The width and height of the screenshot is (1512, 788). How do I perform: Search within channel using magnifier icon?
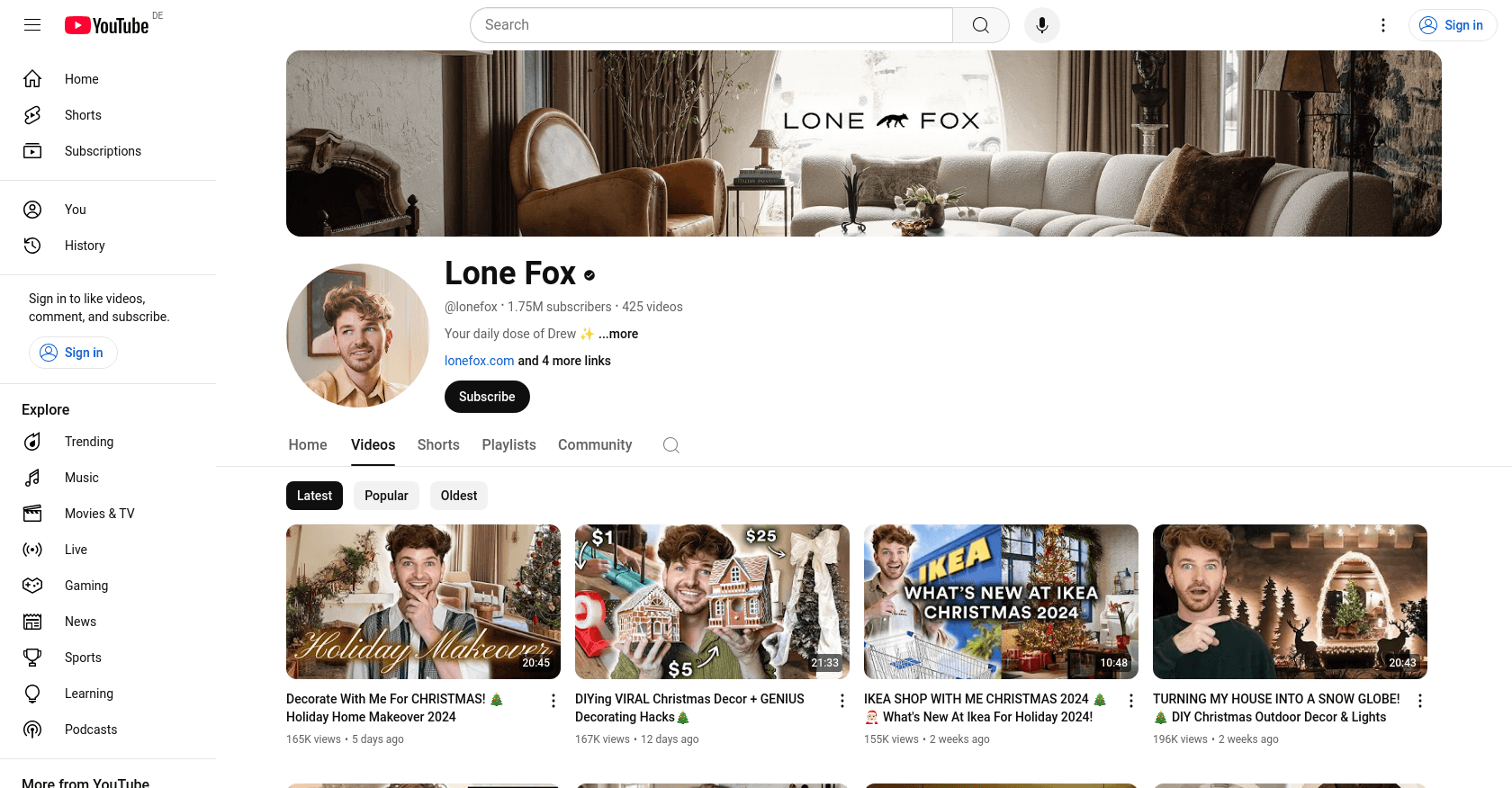[670, 445]
